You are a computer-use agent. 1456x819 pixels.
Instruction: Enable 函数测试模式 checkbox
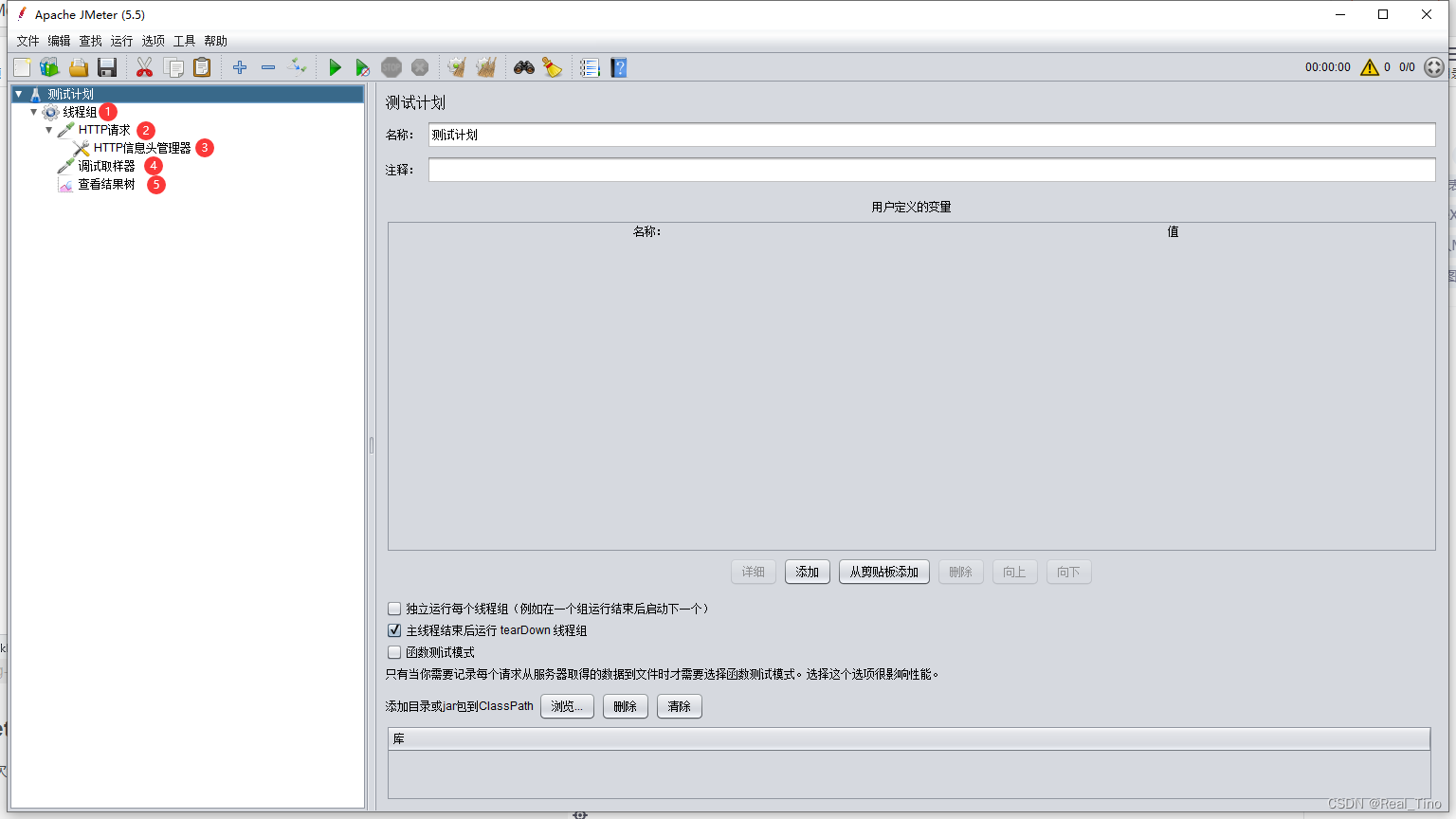[x=394, y=651]
